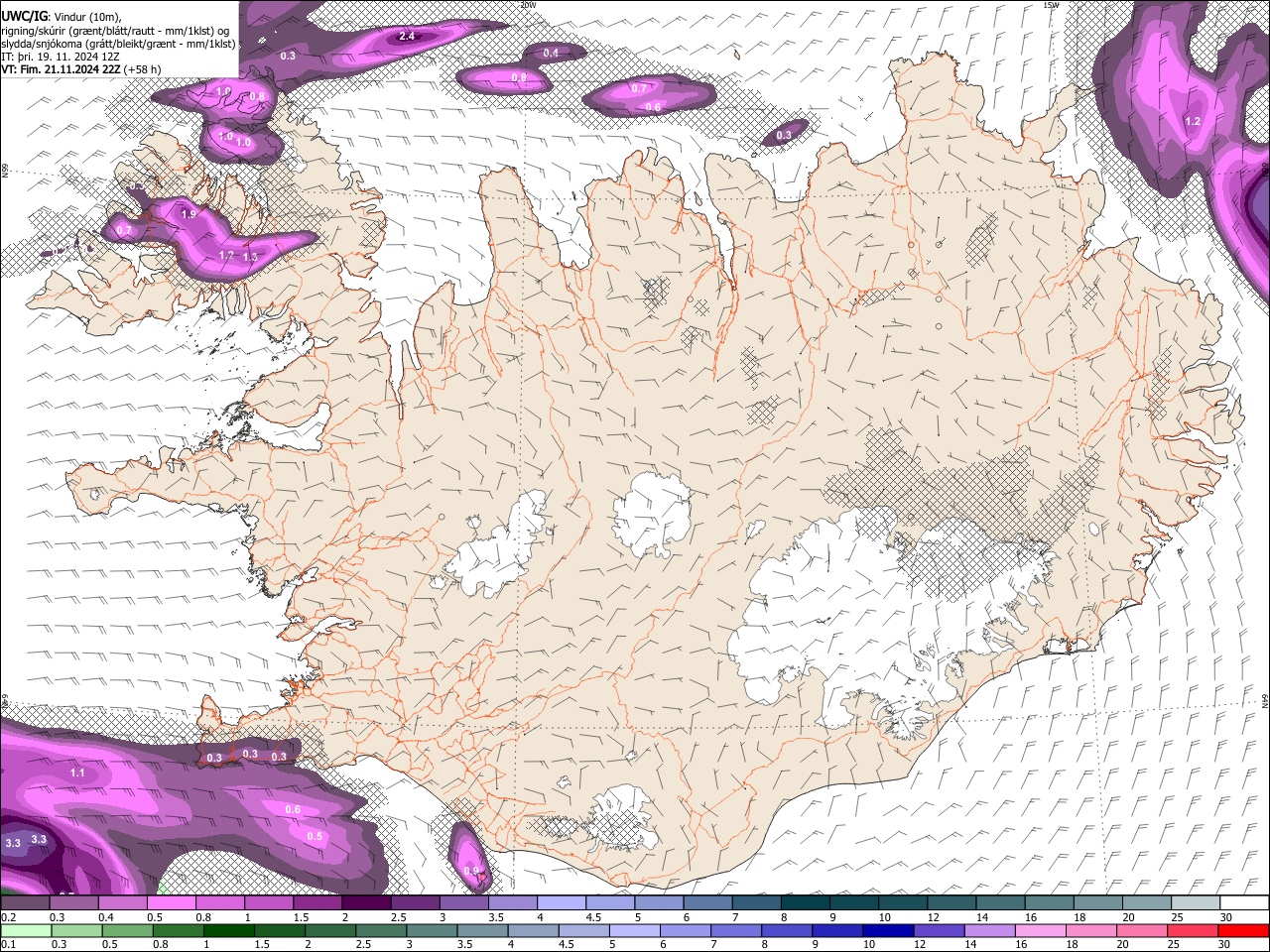Pick the palest green 0.1 rain swatch
Image resolution: width=1270 pixels, height=952 pixels.
pos(25,930)
